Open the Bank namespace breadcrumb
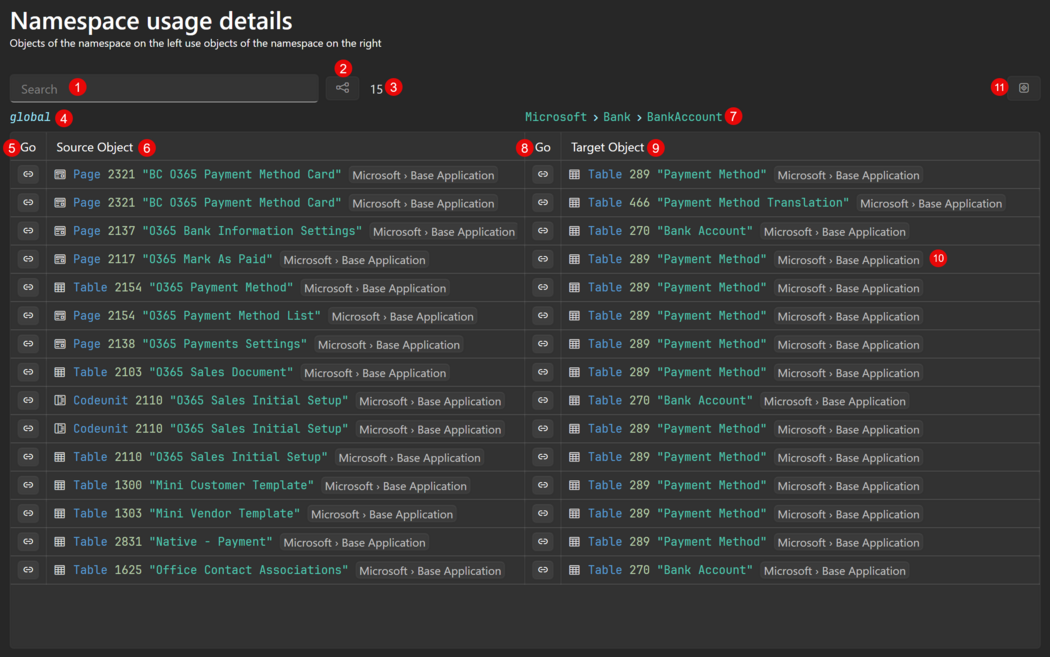The width and height of the screenshot is (1050, 657). 617,117
